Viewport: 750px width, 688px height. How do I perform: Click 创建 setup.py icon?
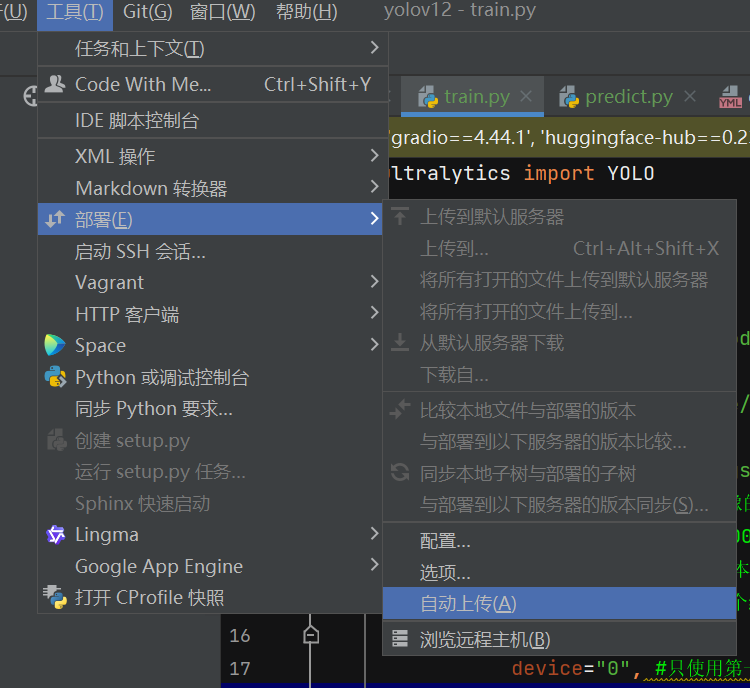(x=56, y=440)
